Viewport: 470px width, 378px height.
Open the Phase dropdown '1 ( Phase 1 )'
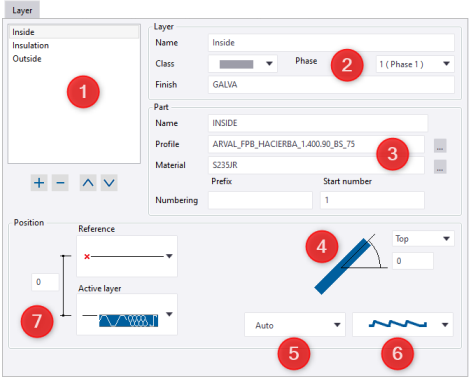pos(415,64)
